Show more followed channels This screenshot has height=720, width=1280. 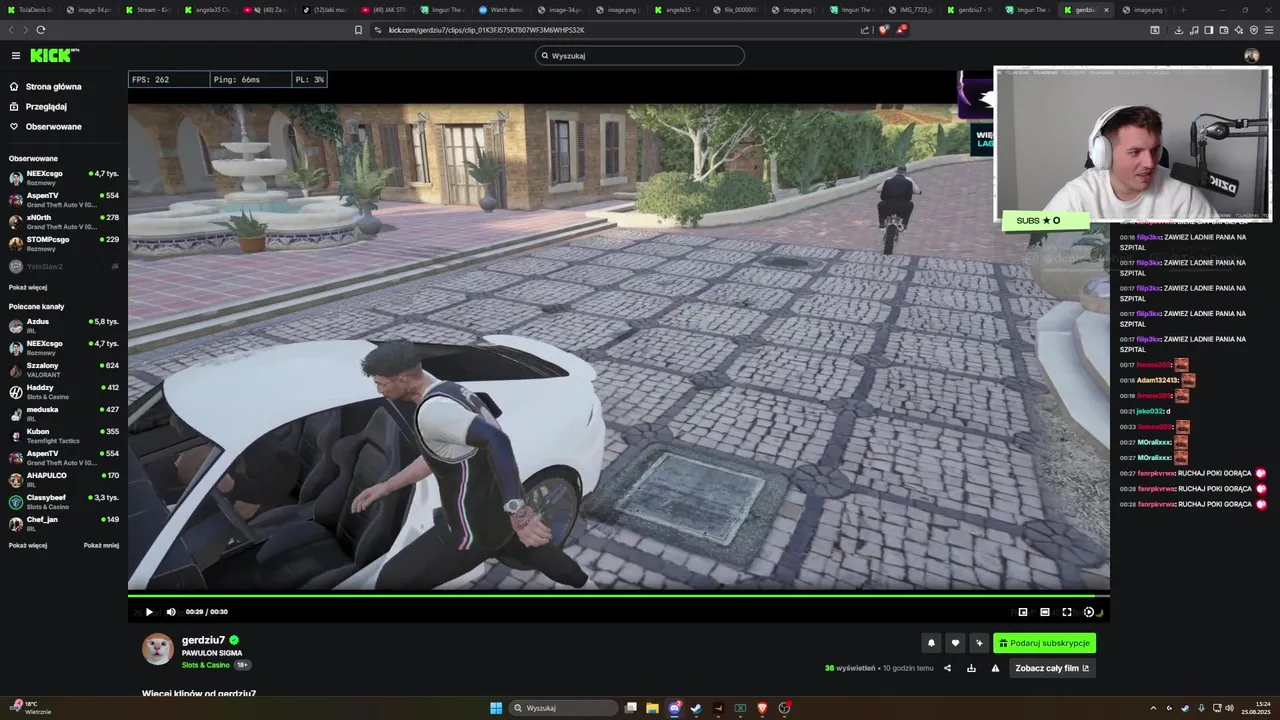click(x=28, y=287)
